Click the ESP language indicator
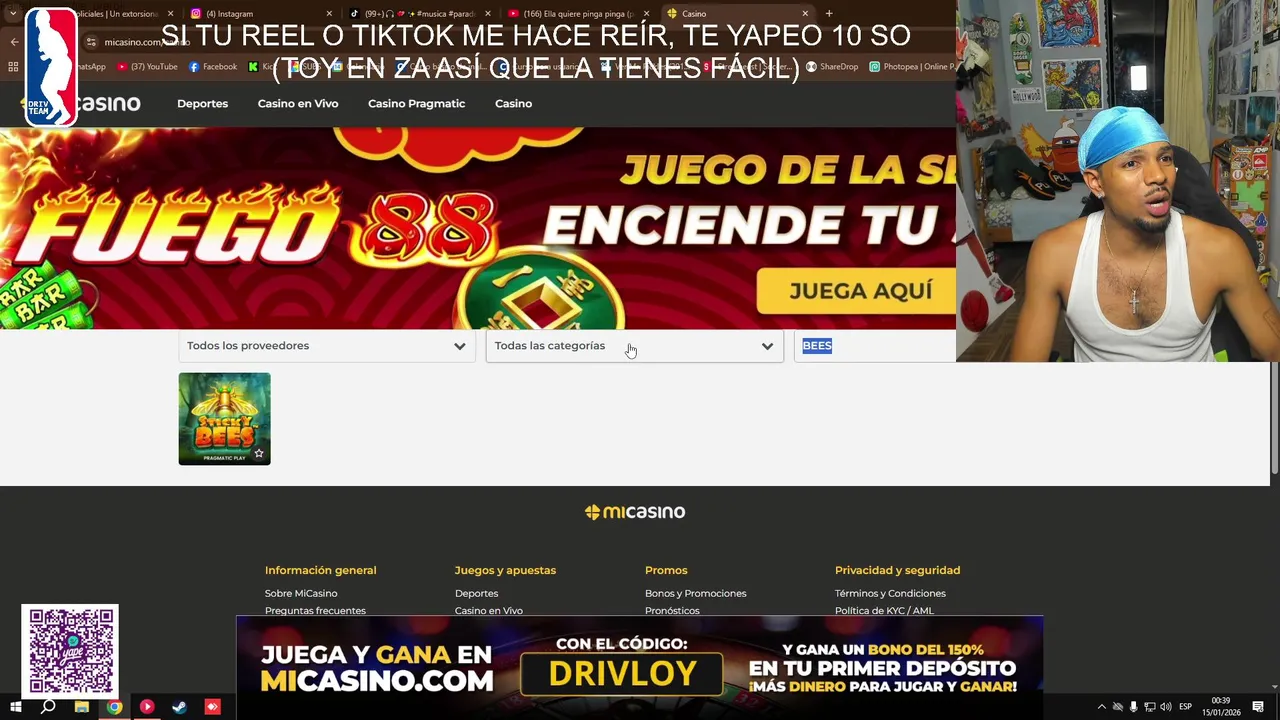Image resolution: width=1280 pixels, height=720 pixels. coord(1185,707)
